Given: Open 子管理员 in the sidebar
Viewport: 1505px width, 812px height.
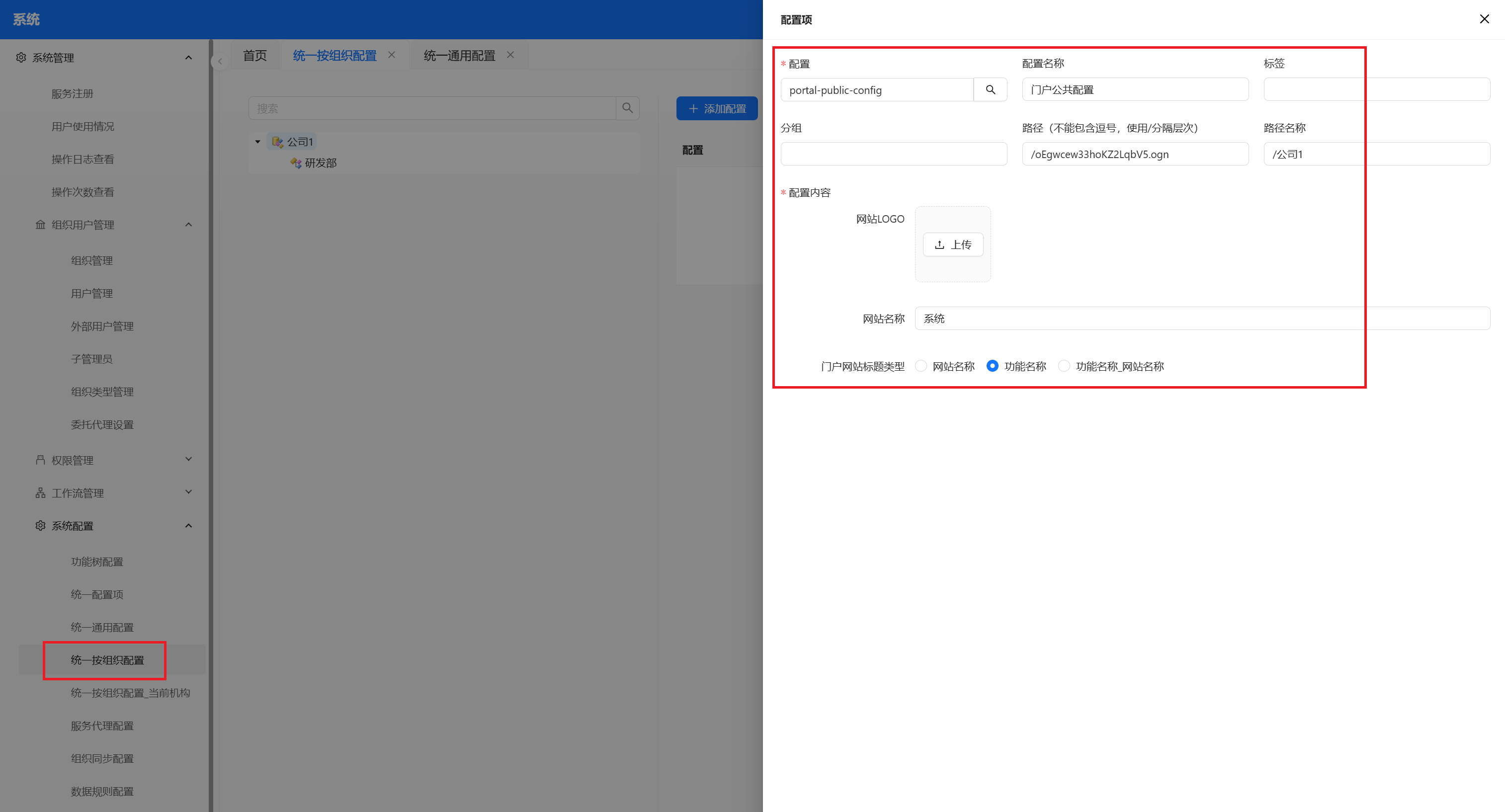Looking at the screenshot, I should 92,359.
